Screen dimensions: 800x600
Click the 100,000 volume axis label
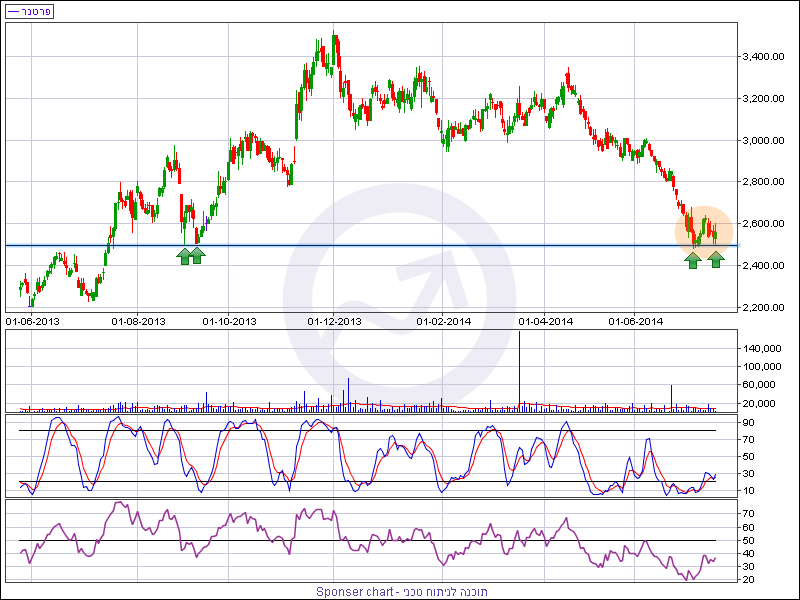(762, 366)
